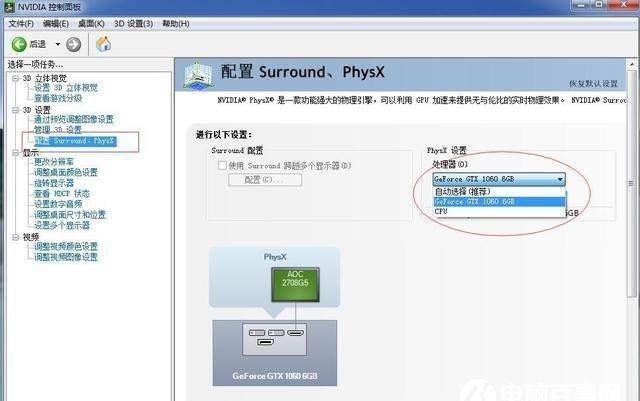This screenshot has height=401, width=640.
Task: Select 配置 Surround、PhysX tree item
Action: [76, 141]
